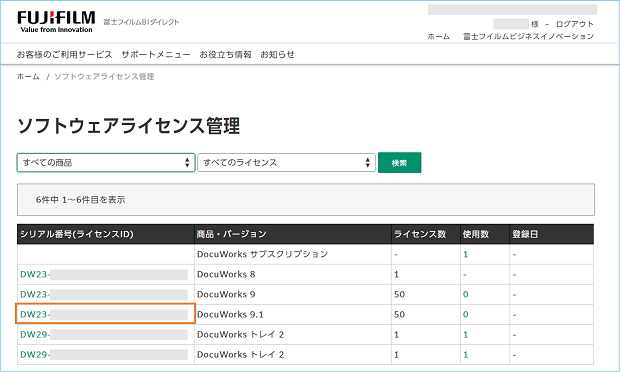This screenshot has height=372, width=620.
Task: Select DocuWorks 8 product cell
Action: point(293,274)
